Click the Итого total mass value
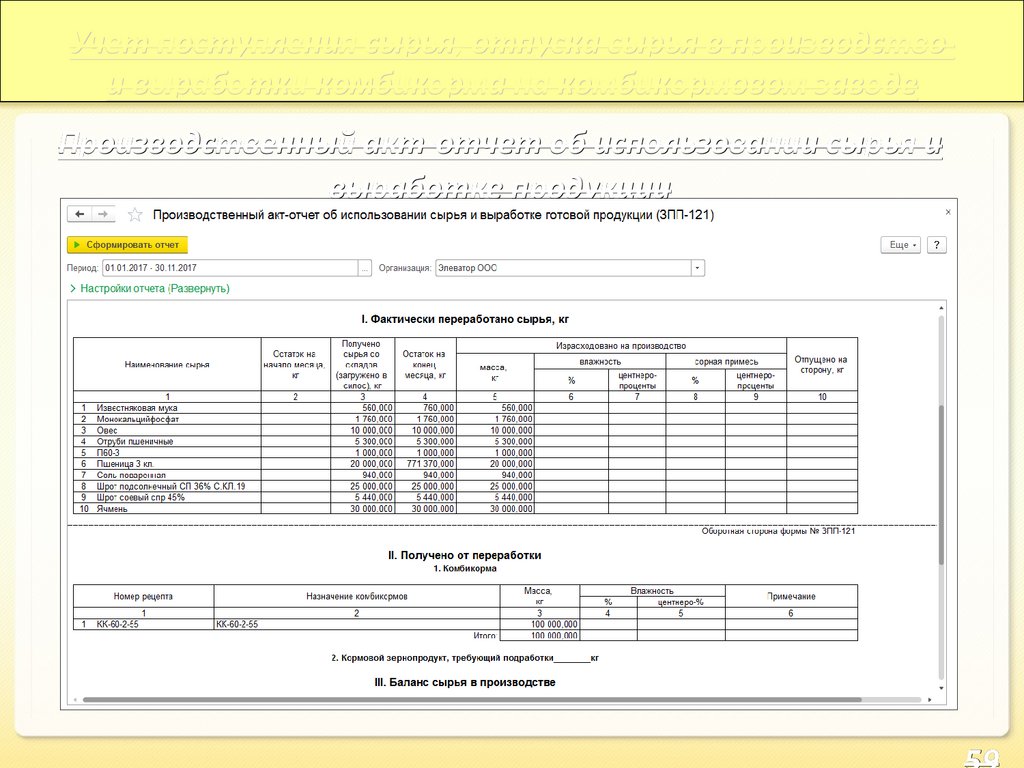The image size is (1024, 768). pos(539,635)
